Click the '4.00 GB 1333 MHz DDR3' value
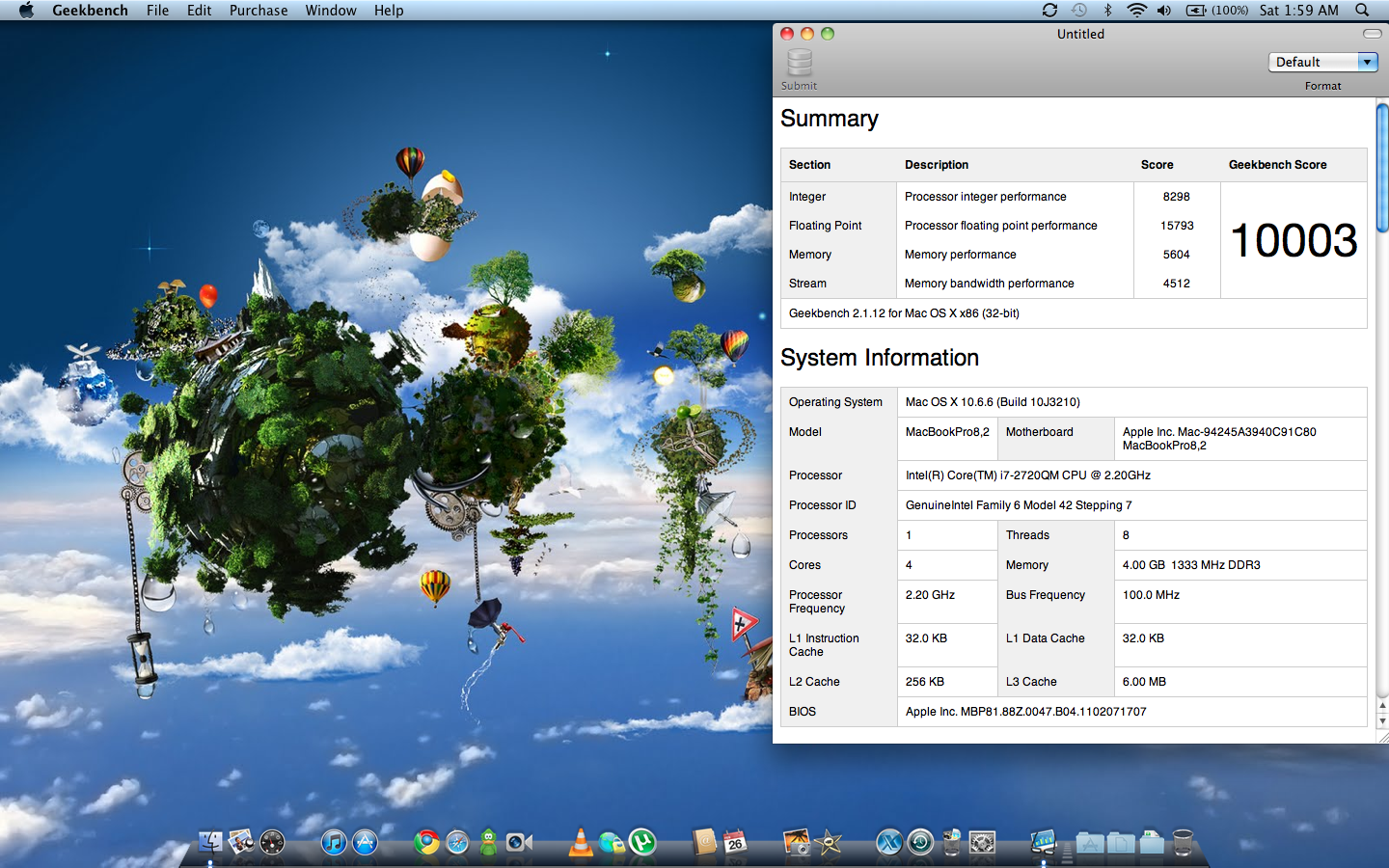The height and width of the screenshot is (868, 1389). click(x=1191, y=565)
